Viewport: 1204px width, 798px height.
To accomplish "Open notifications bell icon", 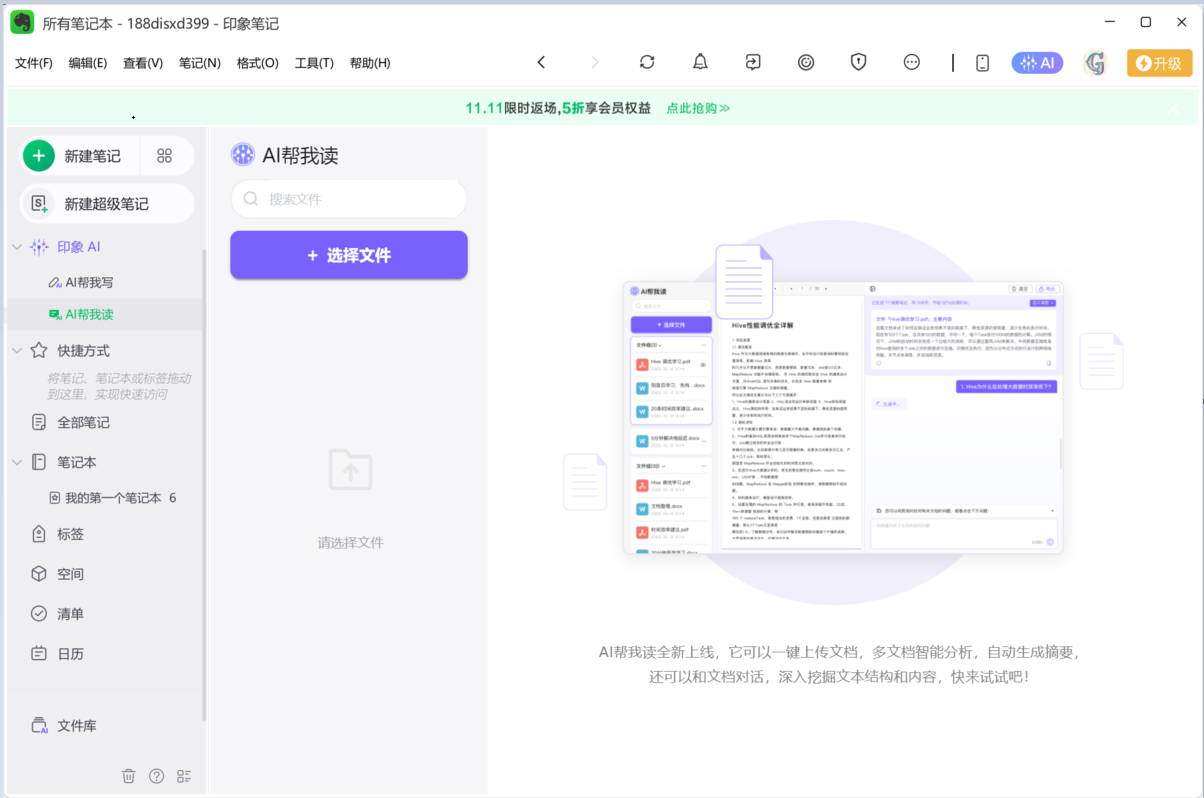I will pos(700,62).
